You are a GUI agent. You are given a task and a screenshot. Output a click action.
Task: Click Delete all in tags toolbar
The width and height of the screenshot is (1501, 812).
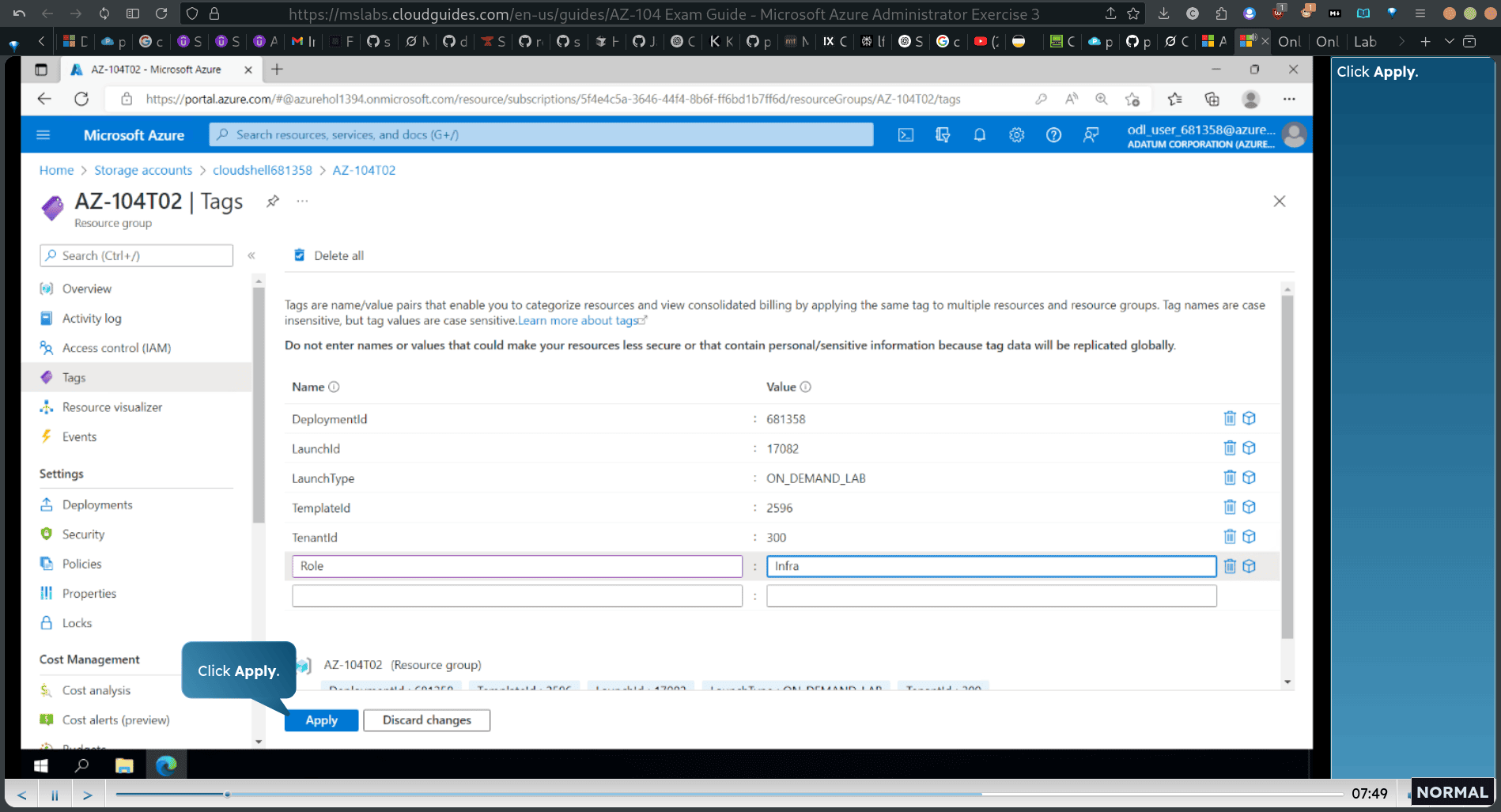tap(329, 255)
